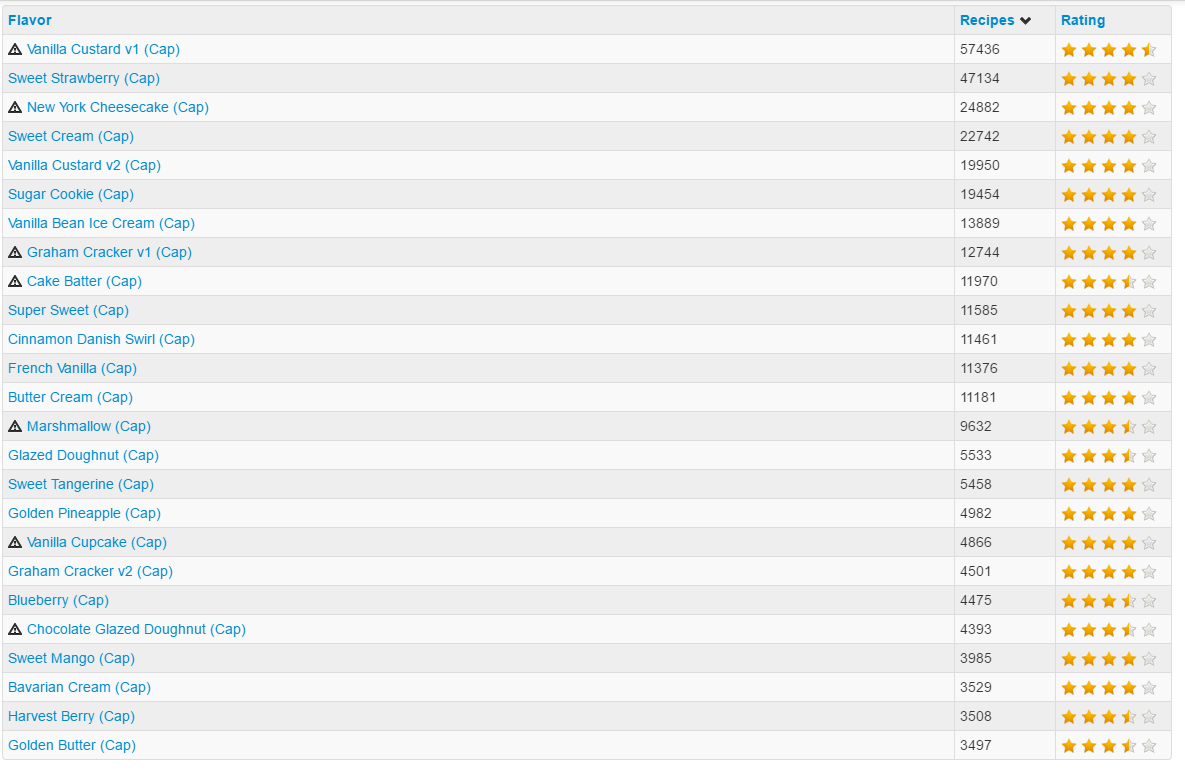Sort table by Flavor header
This screenshot has width=1185, height=773.
tap(29, 20)
